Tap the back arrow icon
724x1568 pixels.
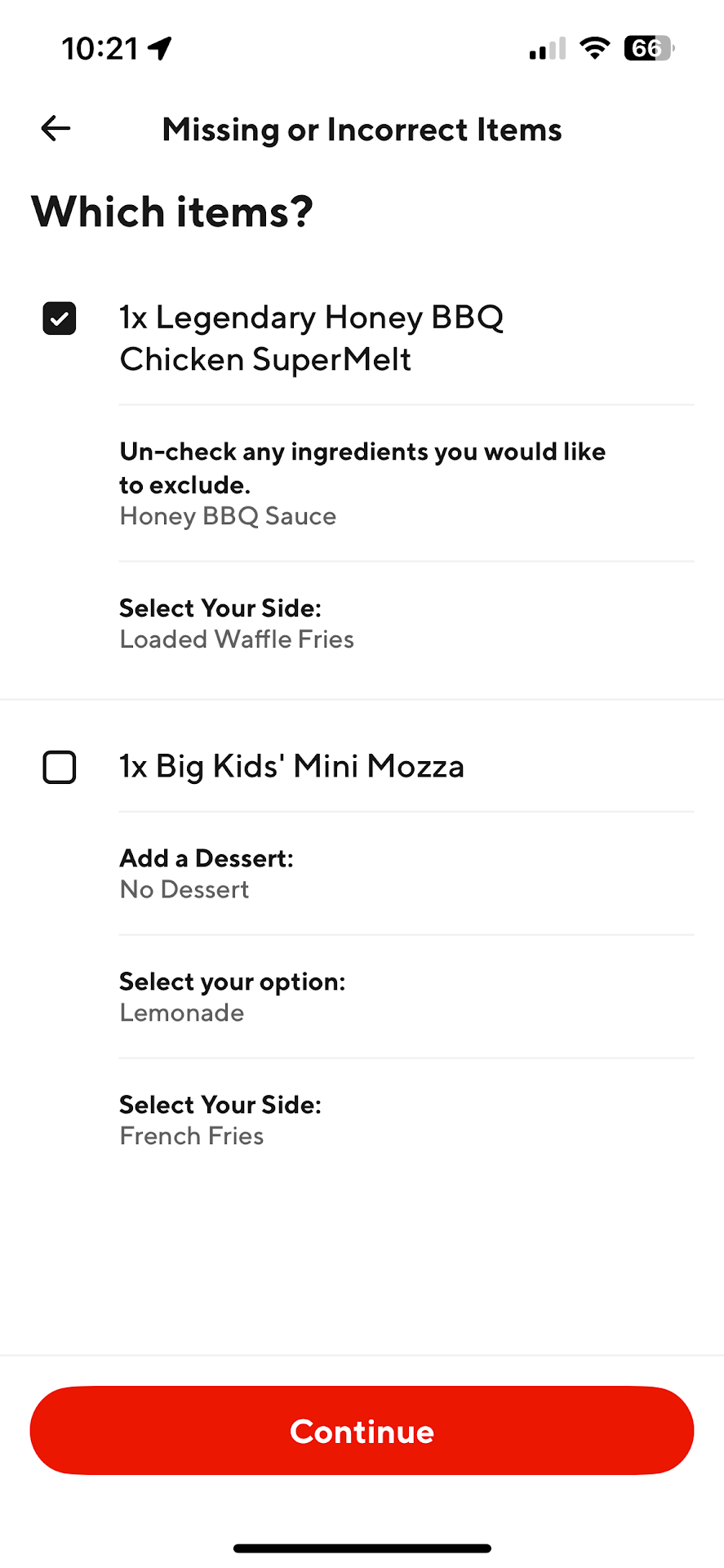(56, 128)
